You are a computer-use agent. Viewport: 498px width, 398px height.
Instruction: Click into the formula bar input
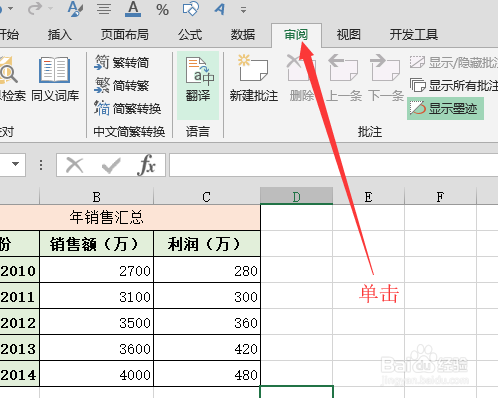[333, 165]
